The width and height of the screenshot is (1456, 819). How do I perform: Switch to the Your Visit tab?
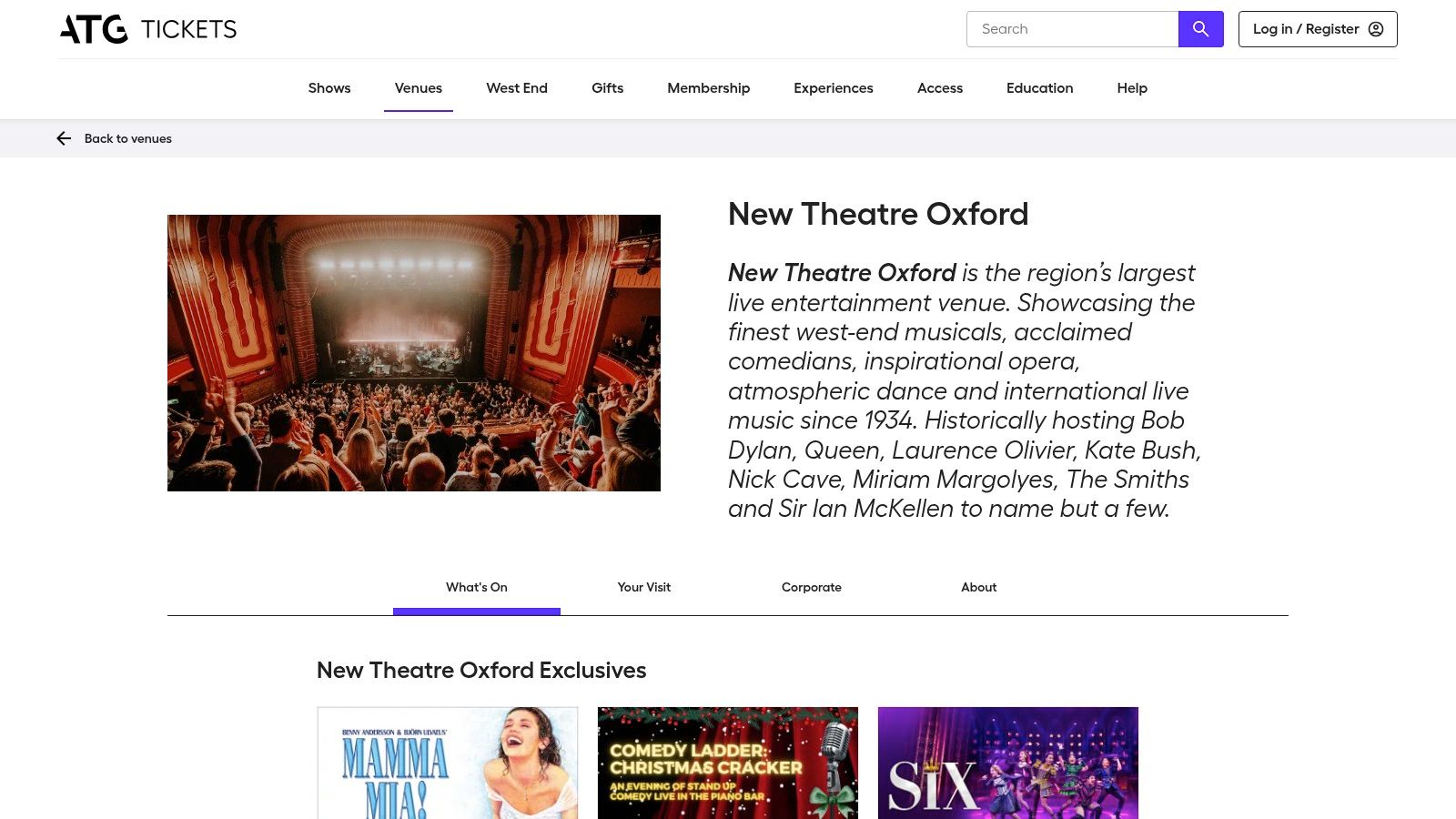pos(643,587)
